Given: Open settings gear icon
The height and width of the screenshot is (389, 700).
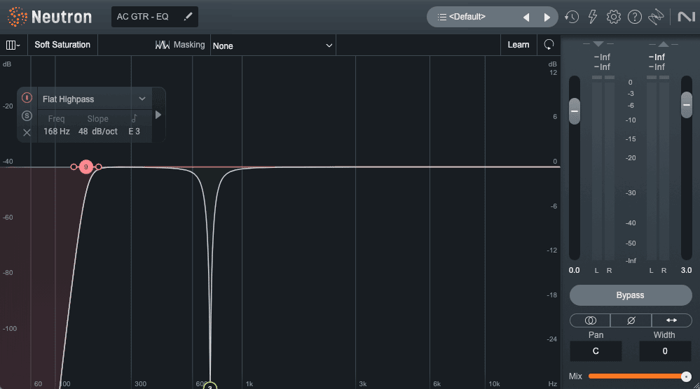Looking at the screenshot, I should click(x=613, y=17).
